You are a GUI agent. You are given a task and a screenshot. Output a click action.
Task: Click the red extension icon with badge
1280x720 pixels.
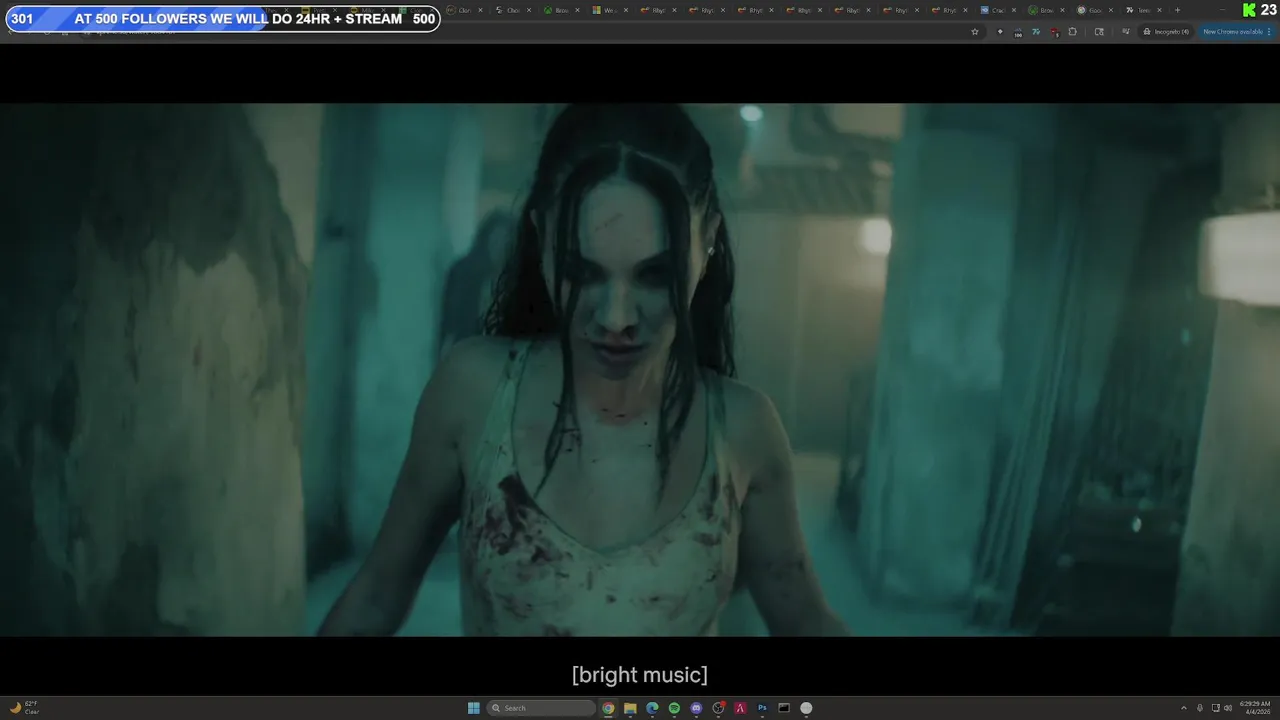click(x=1054, y=31)
